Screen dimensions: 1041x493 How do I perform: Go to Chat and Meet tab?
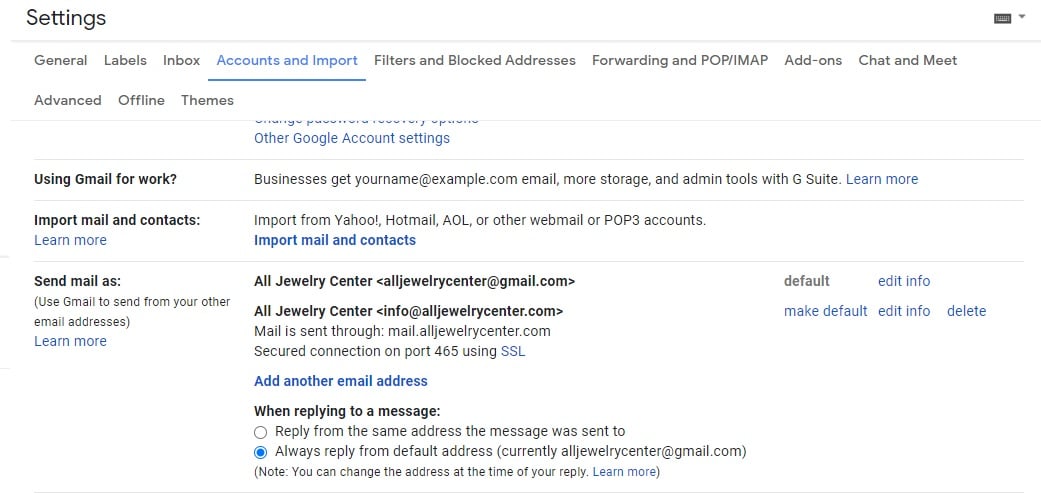pyautogui.click(x=908, y=60)
